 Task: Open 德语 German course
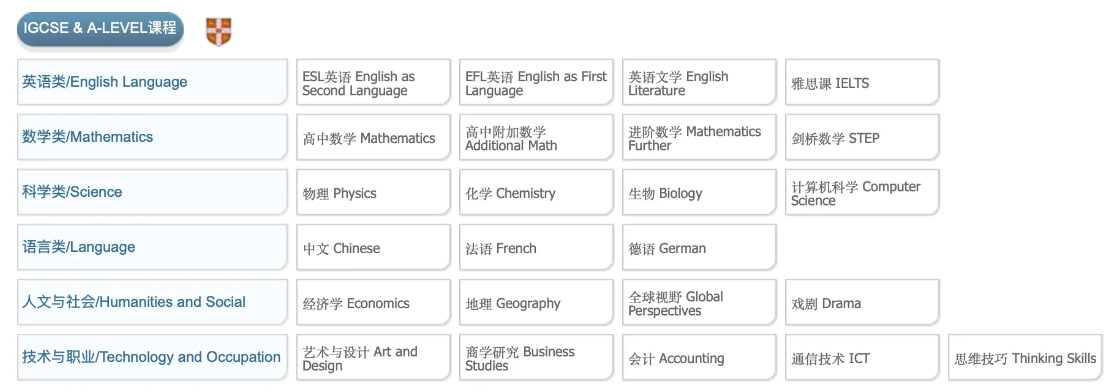coord(699,247)
